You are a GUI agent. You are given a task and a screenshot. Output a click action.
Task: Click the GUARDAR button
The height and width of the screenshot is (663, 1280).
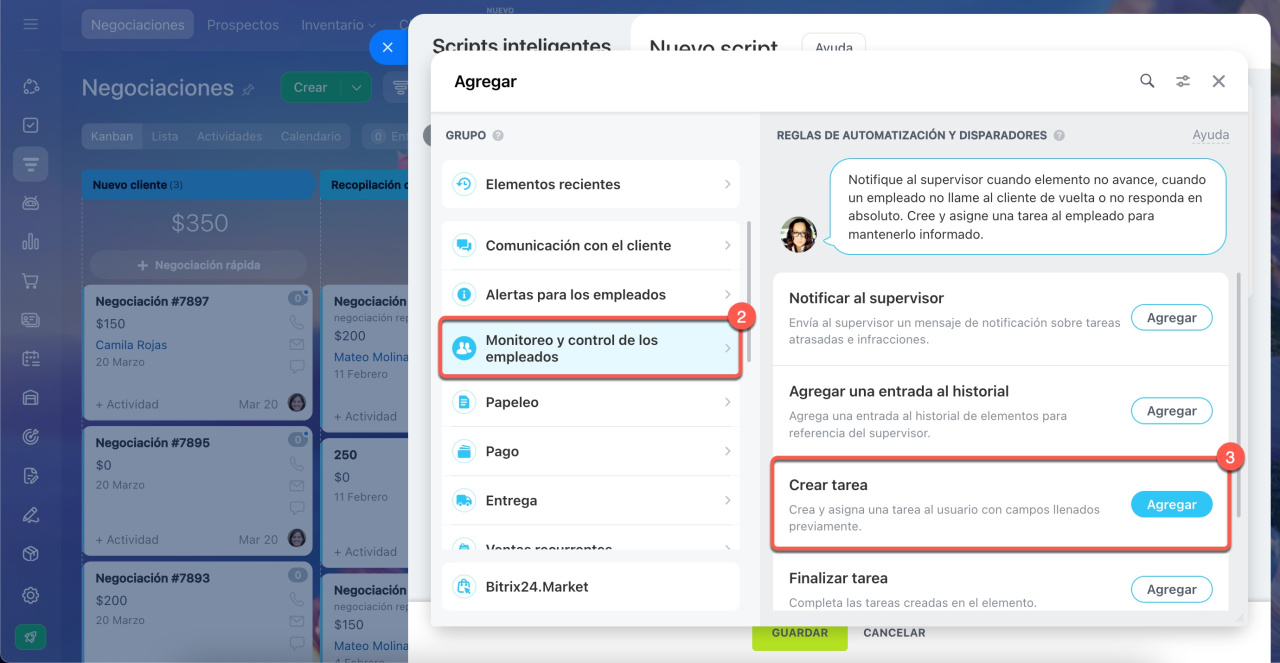pyautogui.click(x=799, y=633)
